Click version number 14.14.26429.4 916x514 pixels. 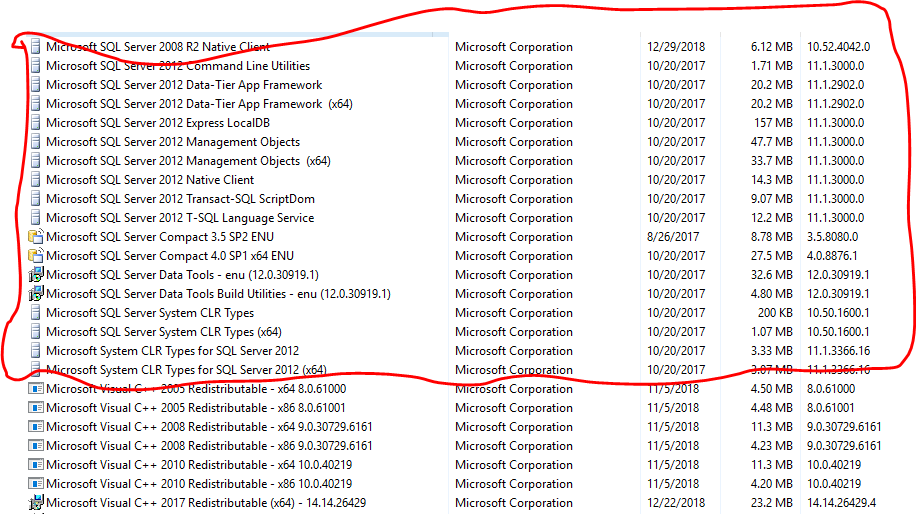point(841,502)
